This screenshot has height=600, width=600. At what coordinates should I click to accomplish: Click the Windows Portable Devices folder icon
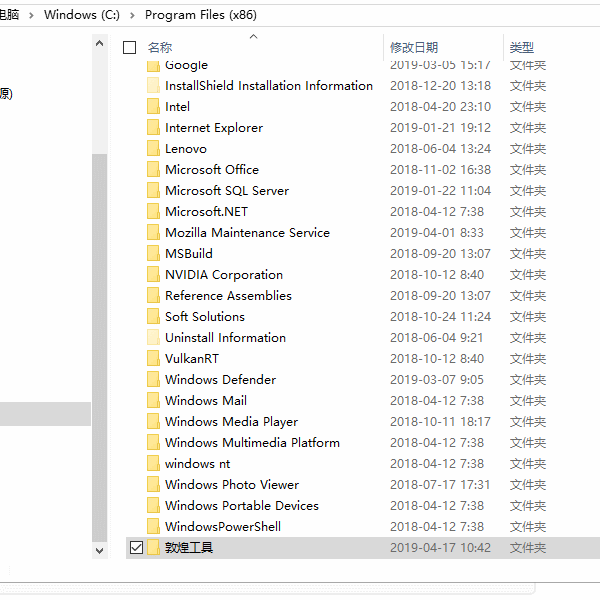click(x=153, y=506)
